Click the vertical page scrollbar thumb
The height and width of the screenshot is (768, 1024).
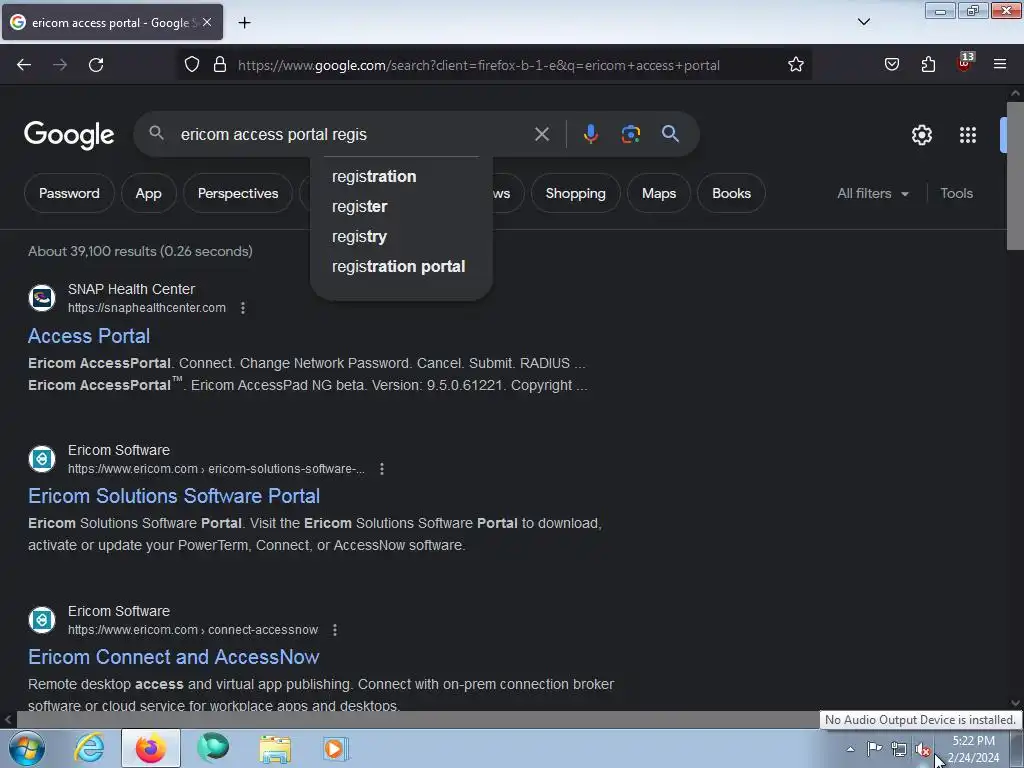[1015, 175]
